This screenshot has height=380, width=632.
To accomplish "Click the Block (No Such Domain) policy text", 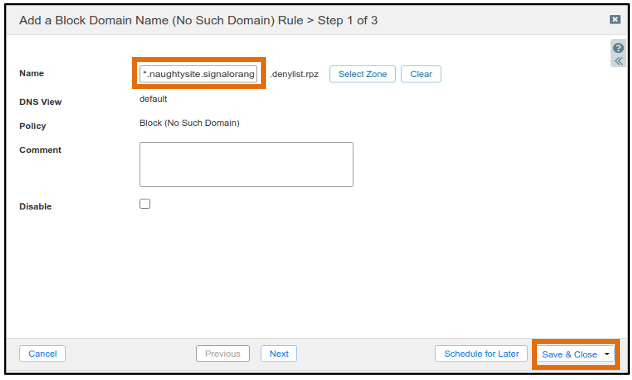I will pos(189,123).
